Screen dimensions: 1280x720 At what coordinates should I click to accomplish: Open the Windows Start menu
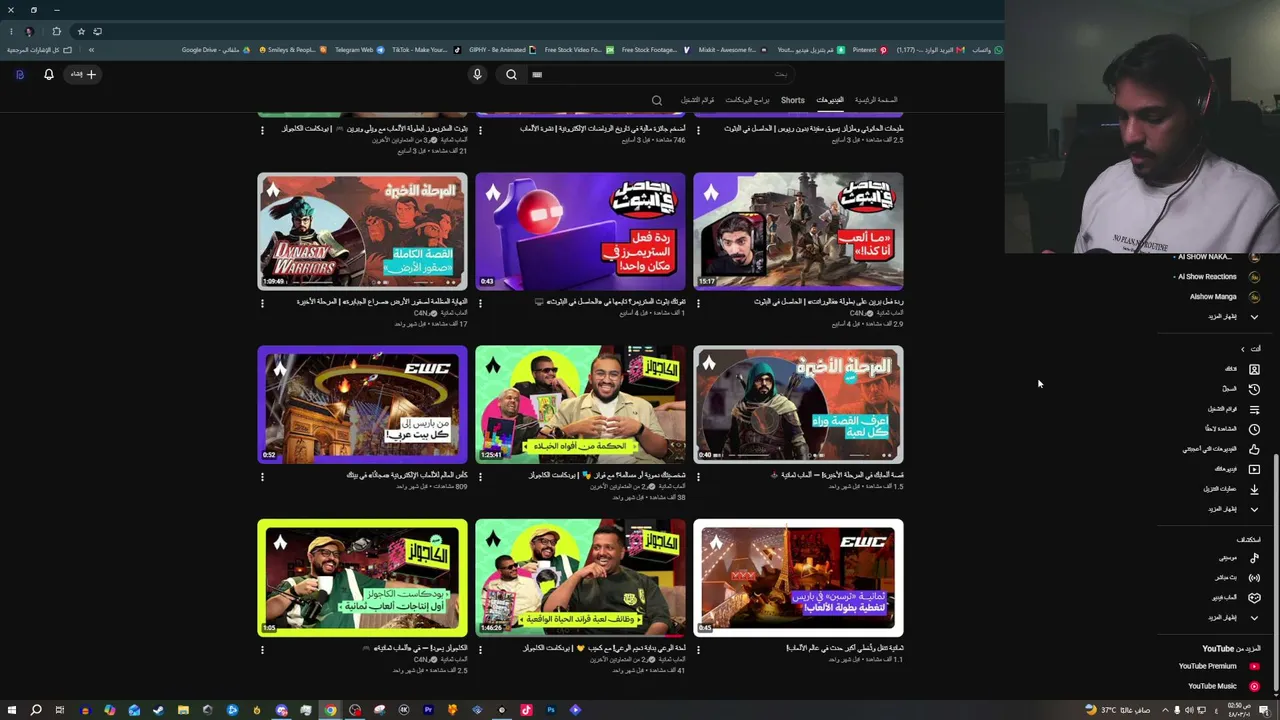[11, 710]
